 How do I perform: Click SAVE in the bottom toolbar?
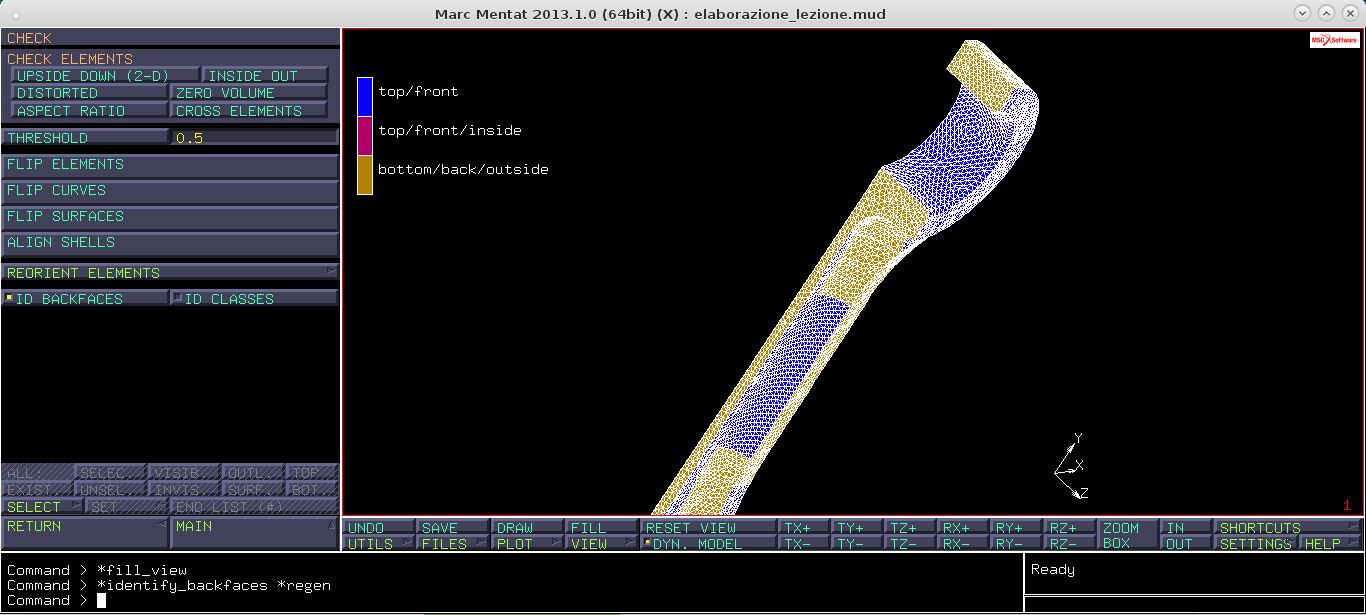point(454,528)
